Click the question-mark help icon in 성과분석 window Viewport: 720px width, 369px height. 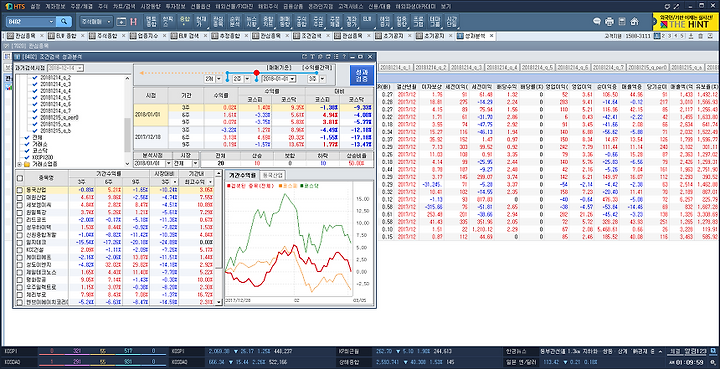click(x=344, y=57)
